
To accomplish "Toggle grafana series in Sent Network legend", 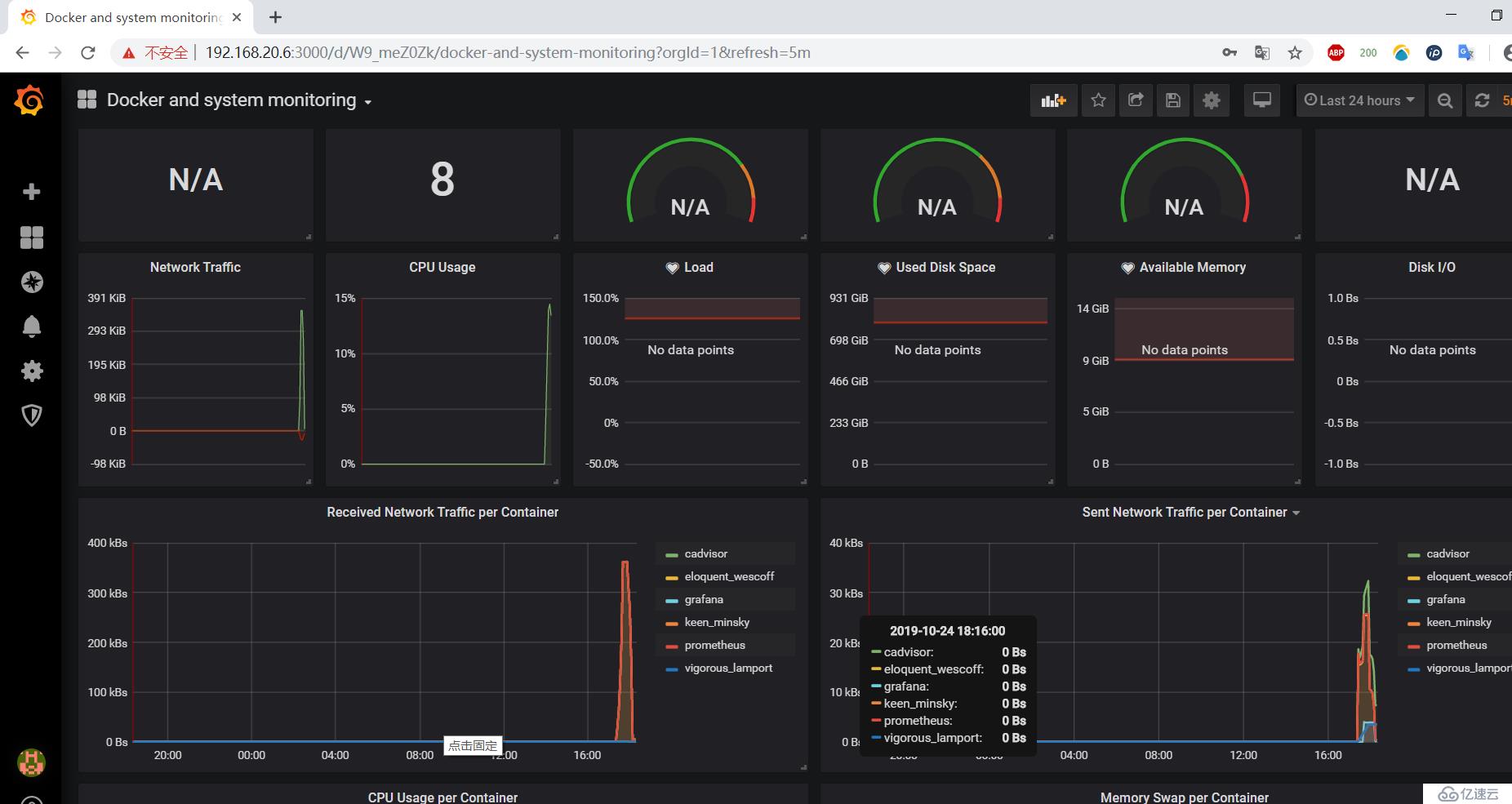I will point(1446,599).
